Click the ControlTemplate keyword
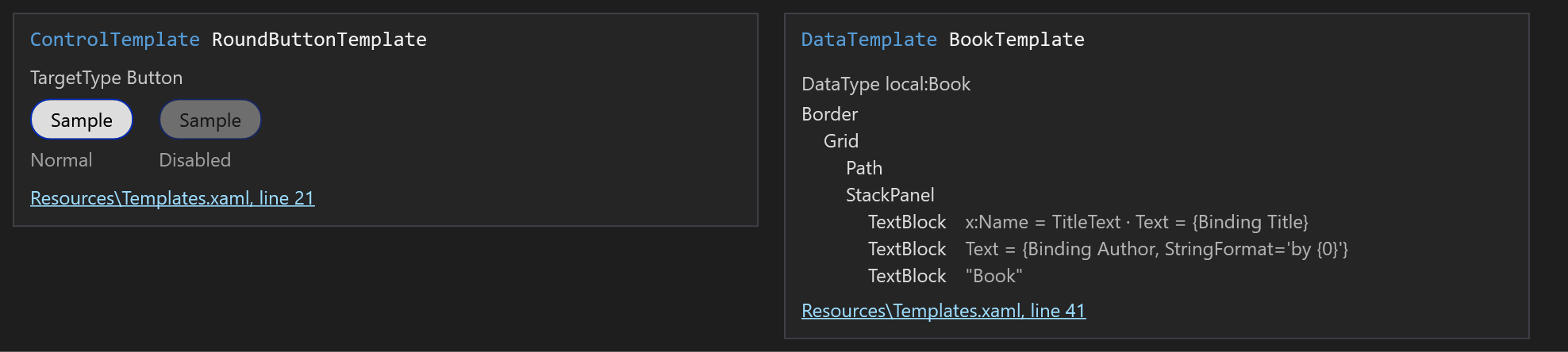The width and height of the screenshot is (1568, 352). (x=115, y=40)
